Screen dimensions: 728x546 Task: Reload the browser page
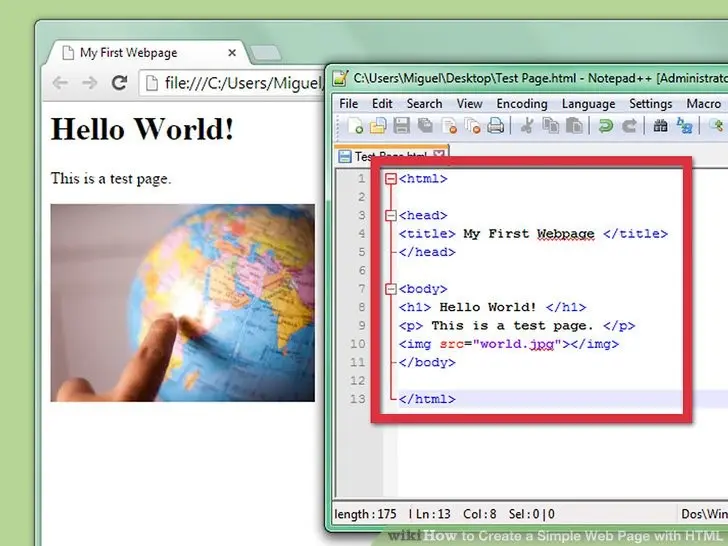[119, 83]
